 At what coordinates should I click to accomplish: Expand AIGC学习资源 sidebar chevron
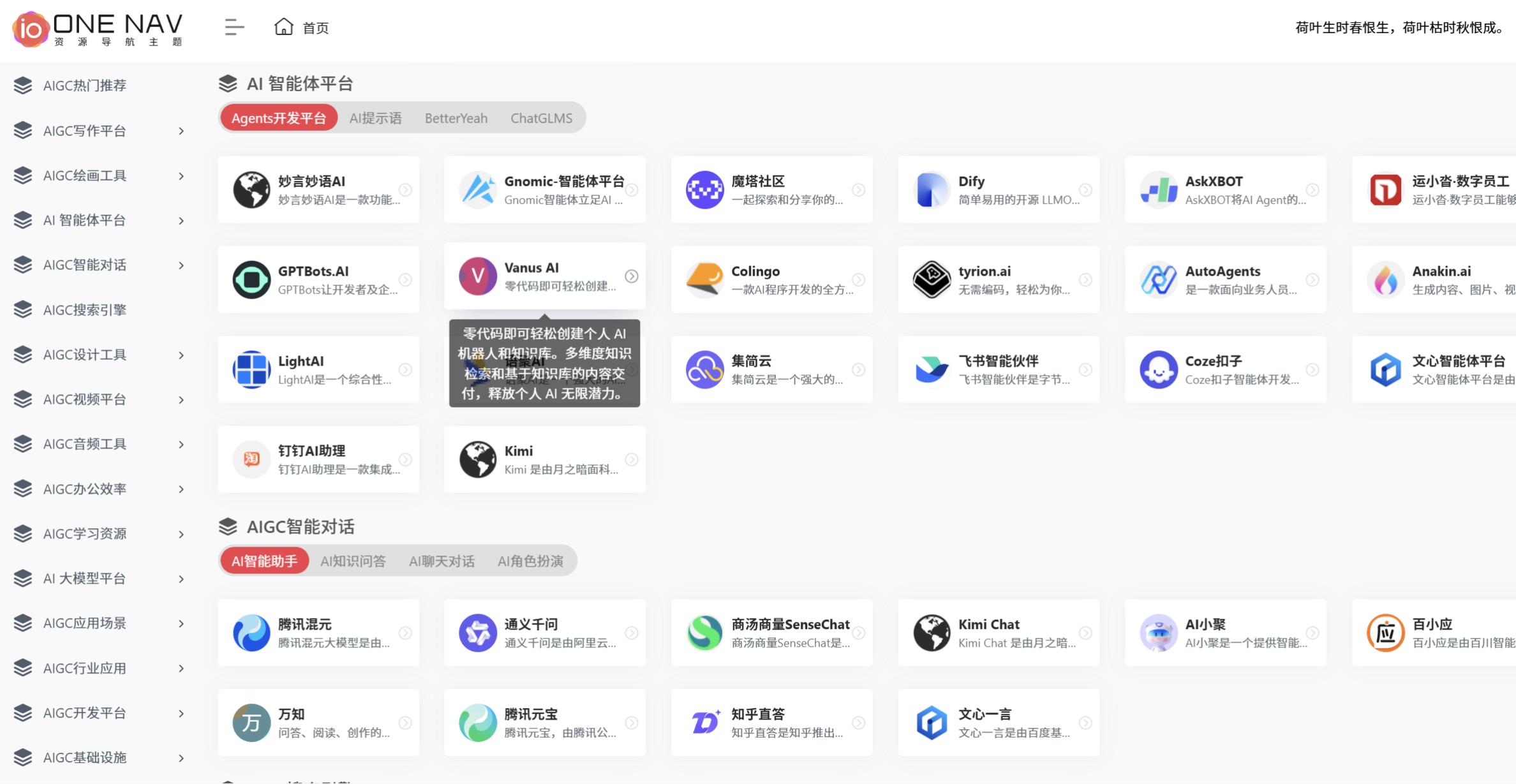point(181,534)
